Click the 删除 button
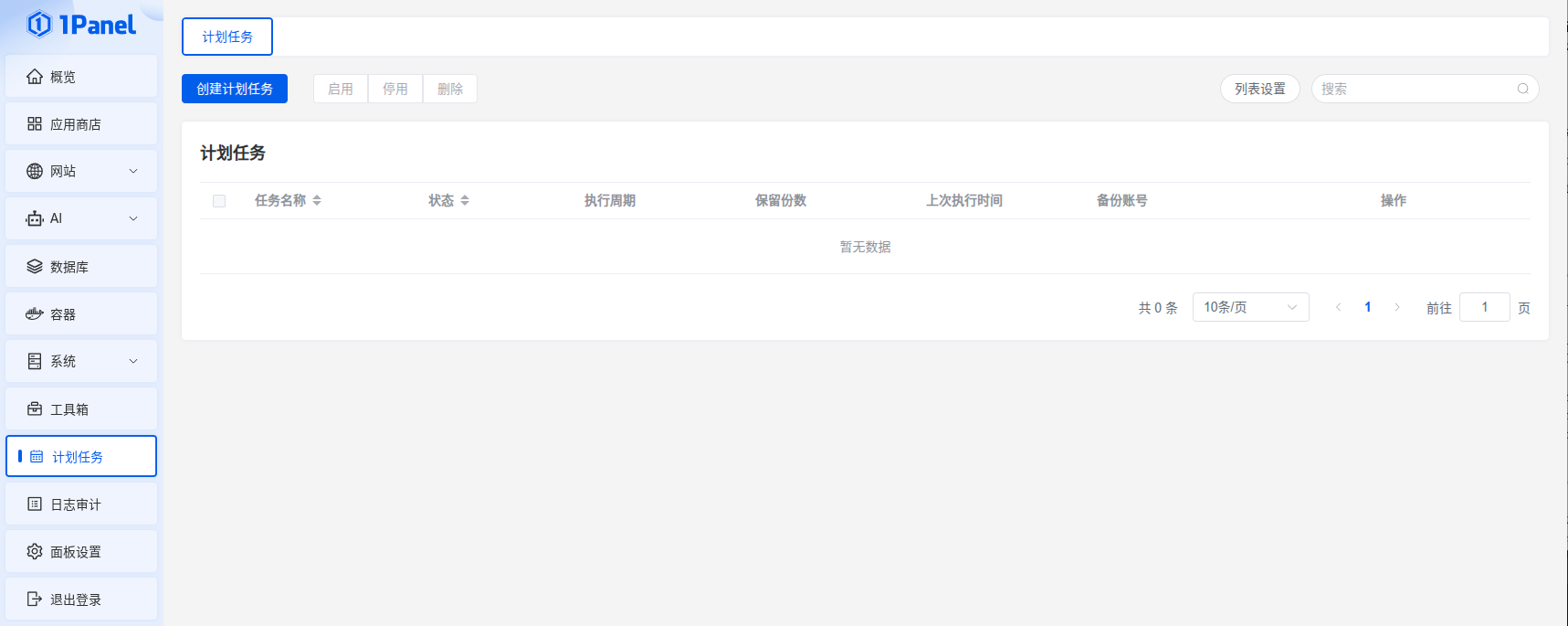1568x626 pixels. (x=450, y=89)
